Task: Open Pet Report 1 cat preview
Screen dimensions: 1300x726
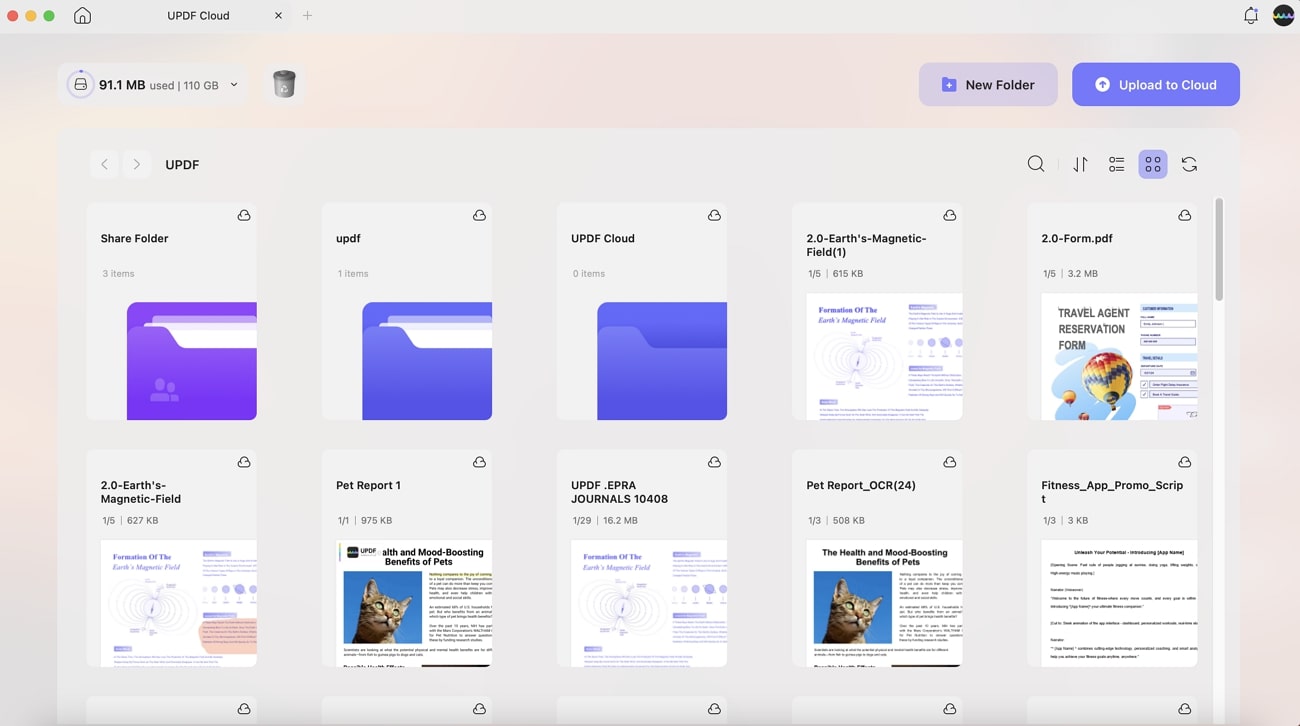Action: pyautogui.click(x=414, y=603)
